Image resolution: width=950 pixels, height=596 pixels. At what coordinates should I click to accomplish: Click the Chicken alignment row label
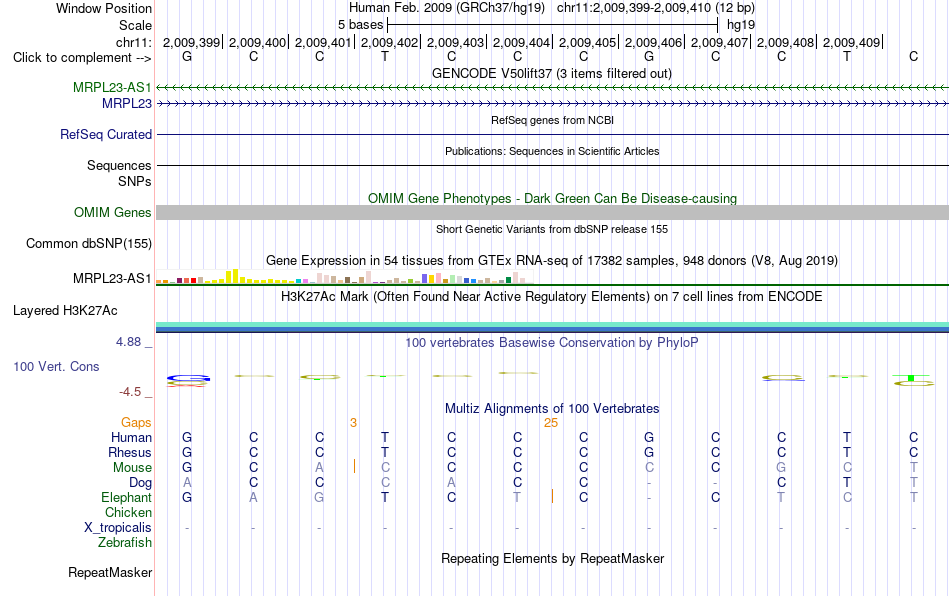[x=128, y=512]
